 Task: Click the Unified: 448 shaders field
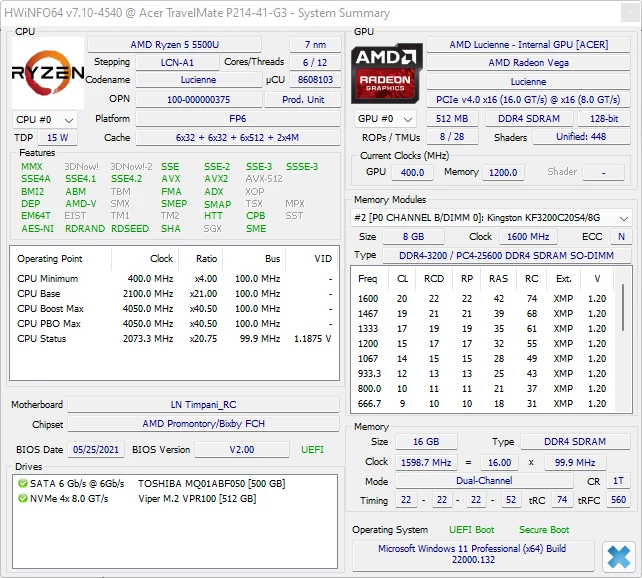point(581,137)
